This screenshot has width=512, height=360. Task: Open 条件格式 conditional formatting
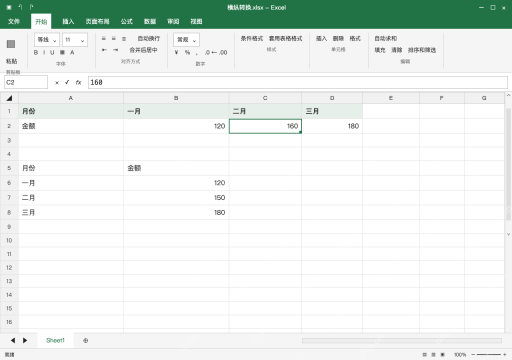pos(252,39)
